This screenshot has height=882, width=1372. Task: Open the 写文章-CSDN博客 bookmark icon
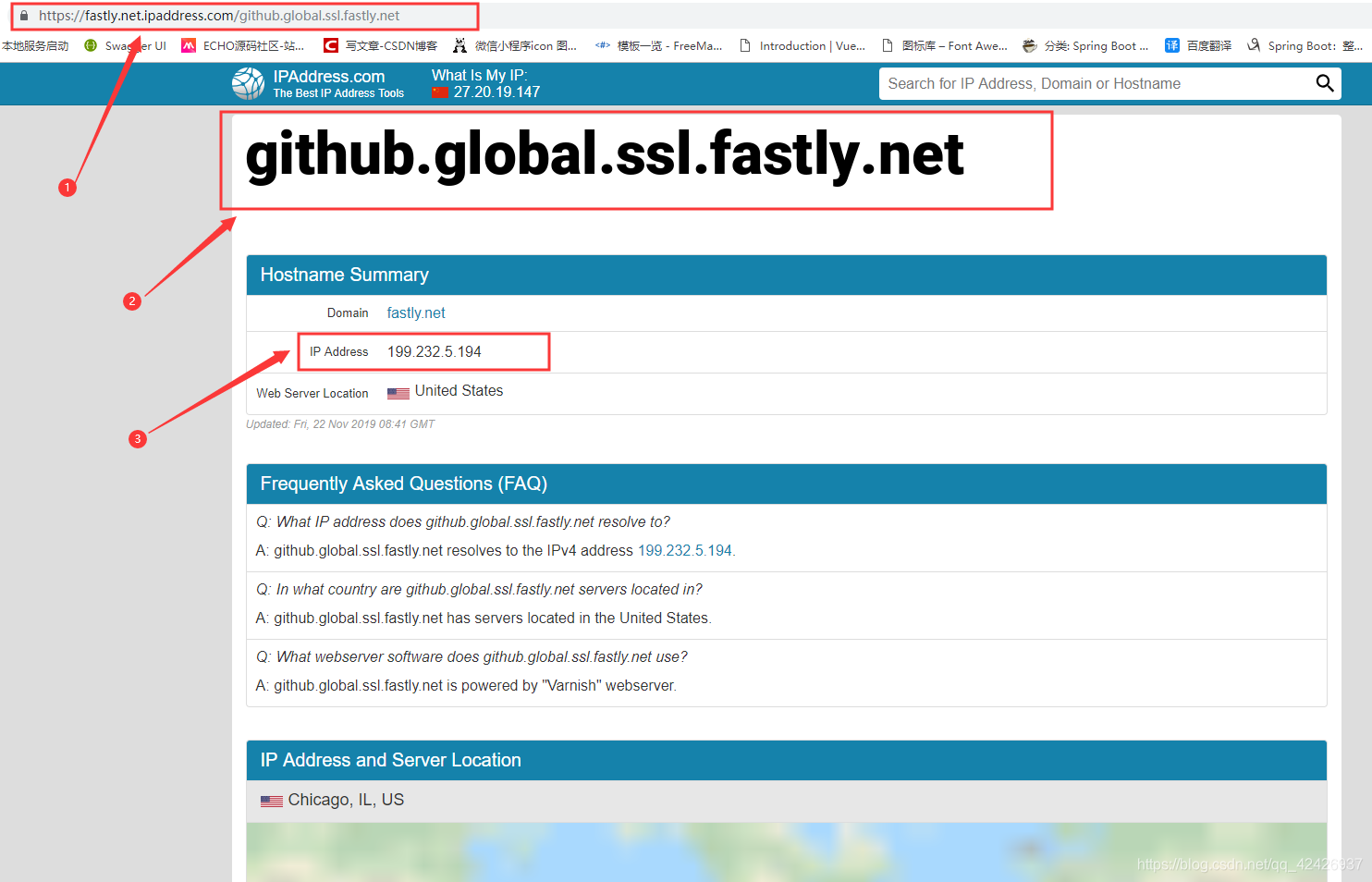pyautogui.click(x=331, y=45)
